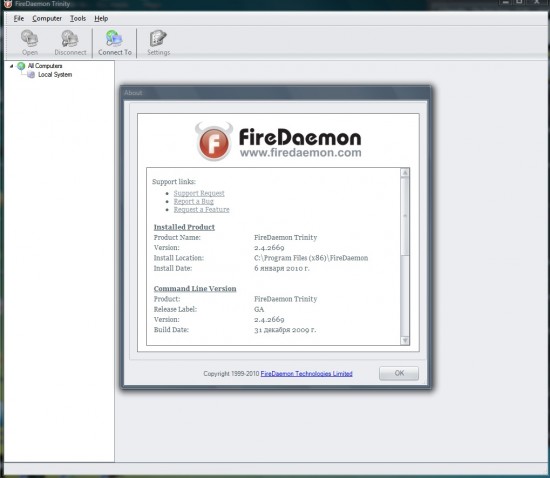550x478 pixels.
Task: Click the Command Line Version heading
Action: (x=195, y=288)
